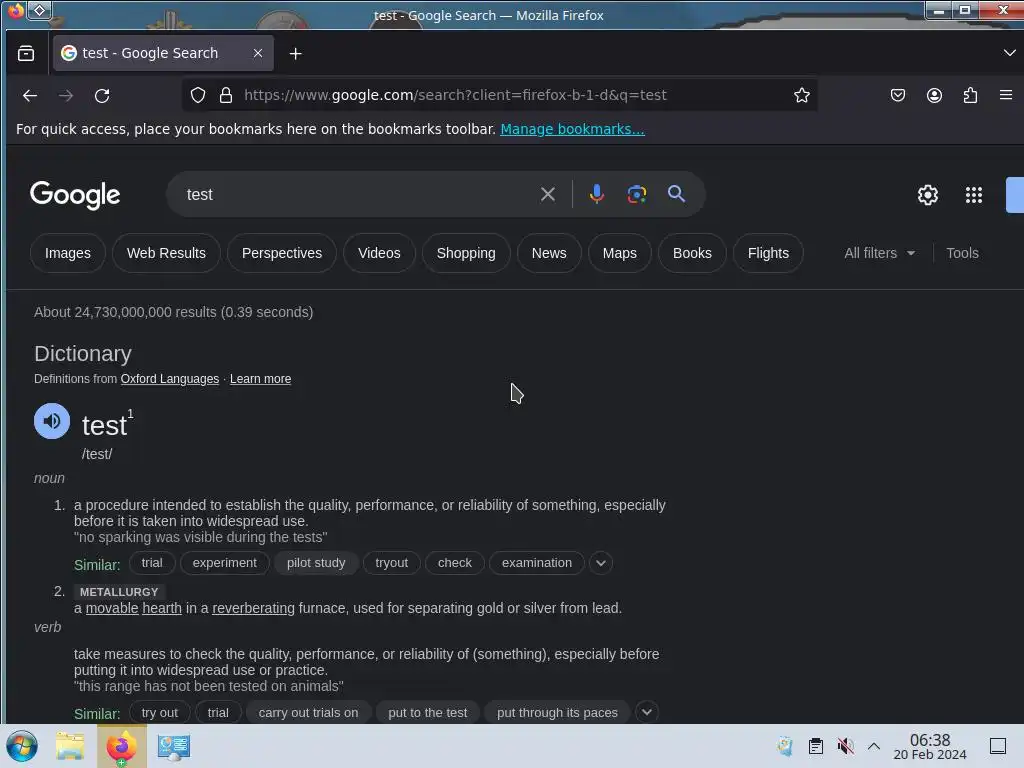This screenshot has height=768, width=1024.
Task: Select the 'check' synonym chip
Action: pyautogui.click(x=455, y=563)
